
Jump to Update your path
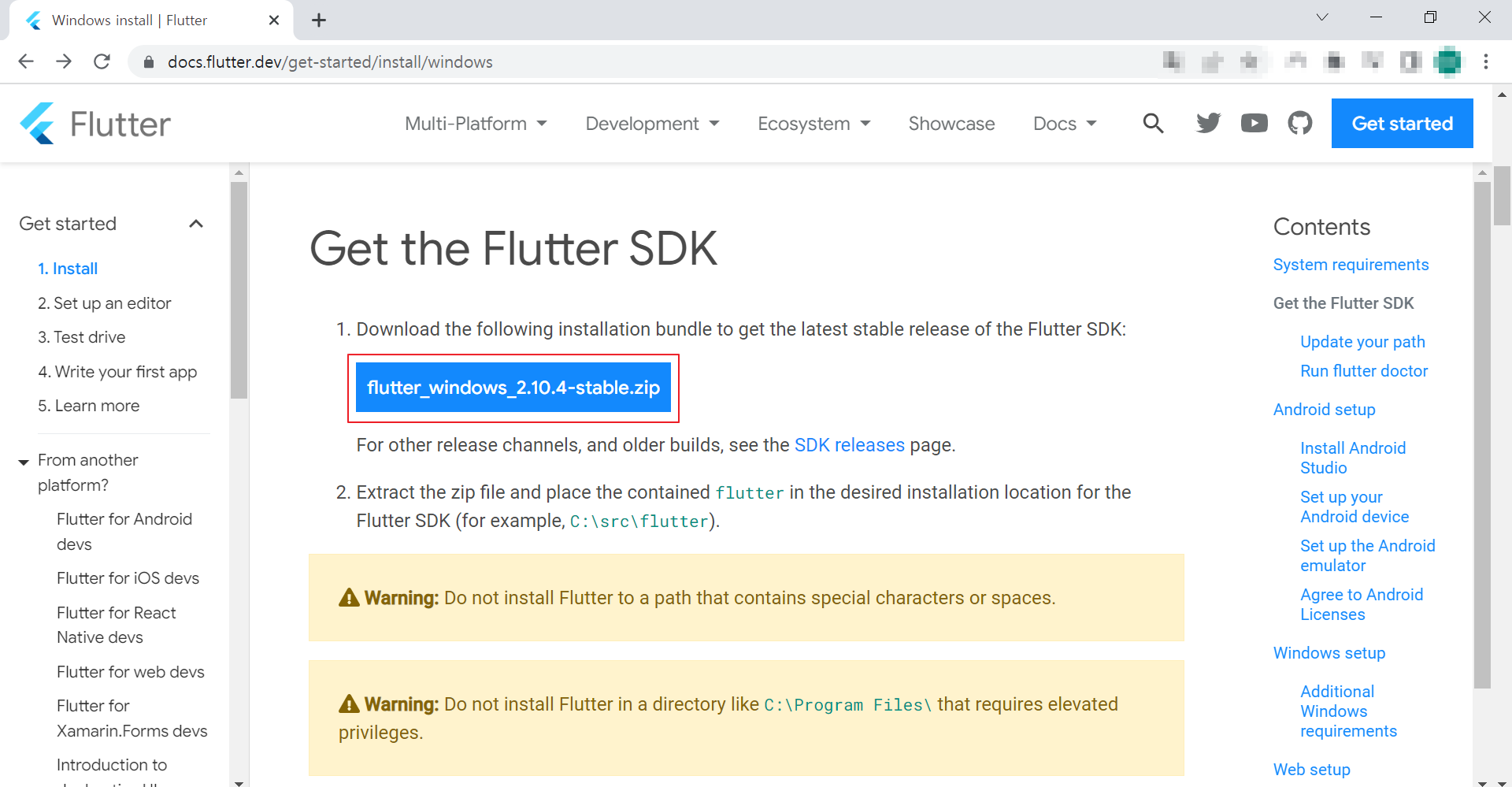pyautogui.click(x=1362, y=342)
